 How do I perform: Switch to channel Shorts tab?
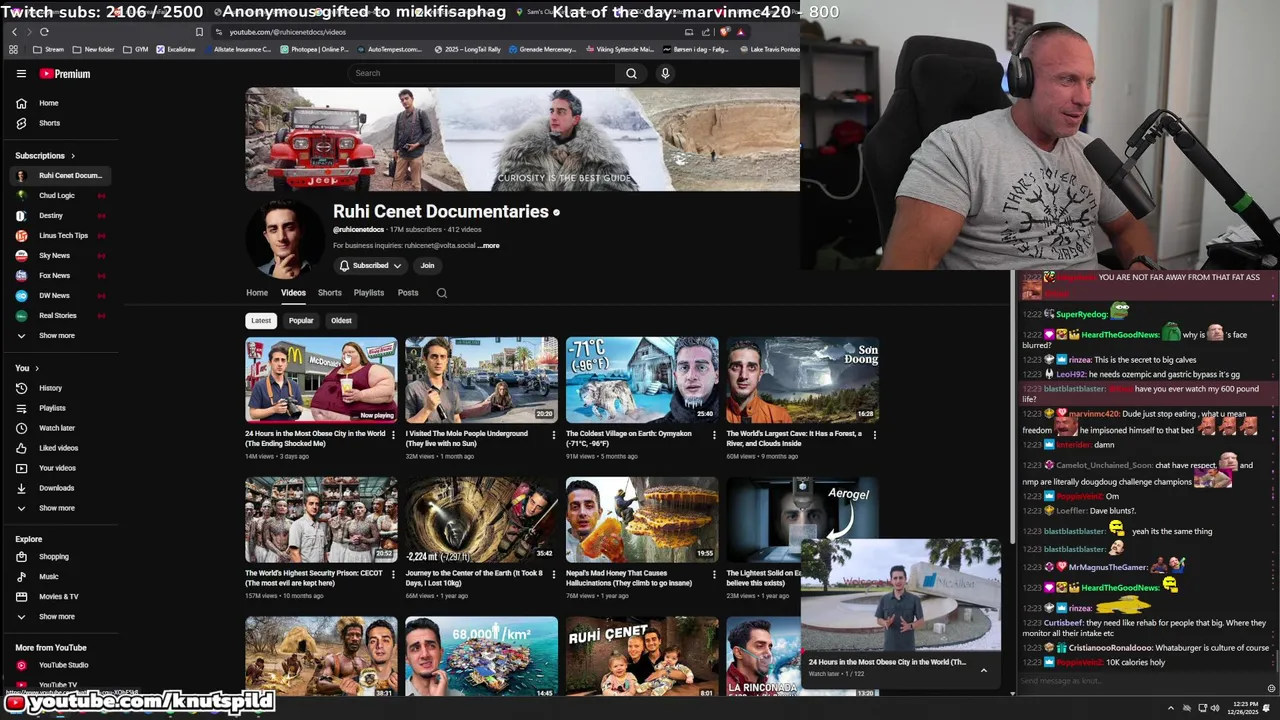(329, 293)
